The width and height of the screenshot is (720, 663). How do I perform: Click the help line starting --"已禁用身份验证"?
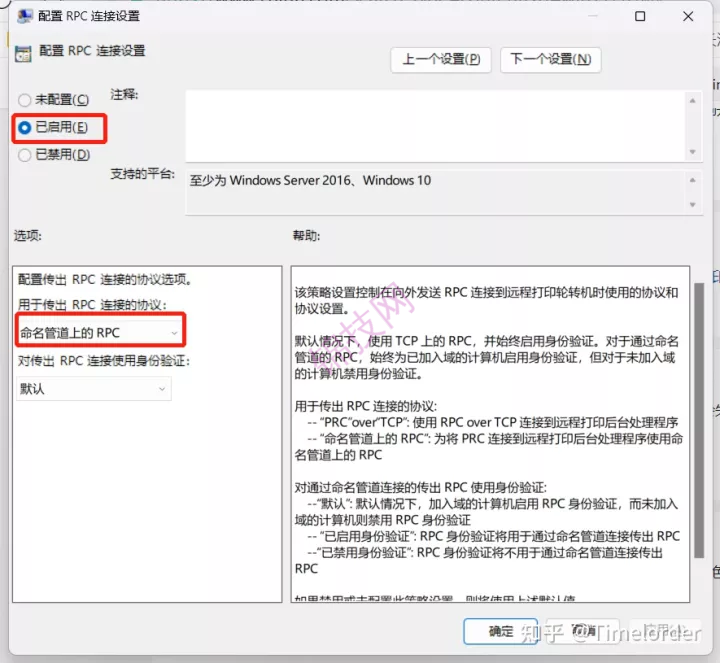pyautogui.click(x=485, y=552)
